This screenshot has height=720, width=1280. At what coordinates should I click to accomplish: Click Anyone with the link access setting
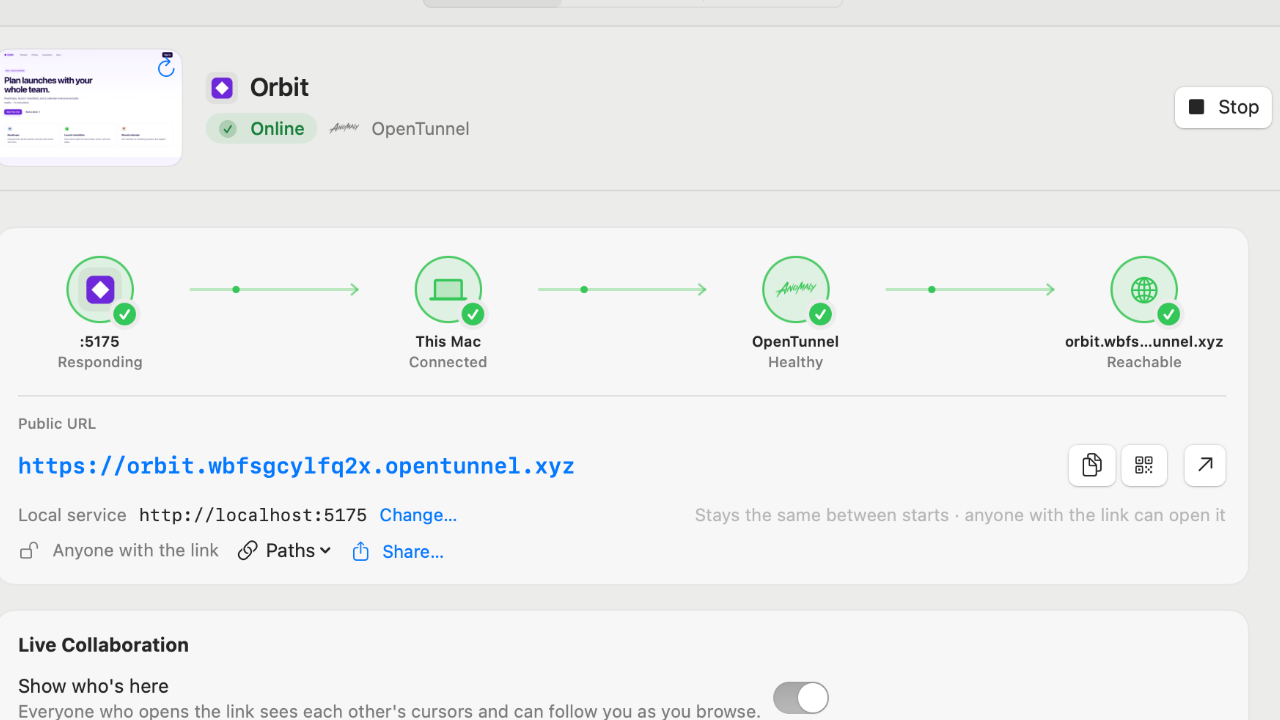coord(135,550)
